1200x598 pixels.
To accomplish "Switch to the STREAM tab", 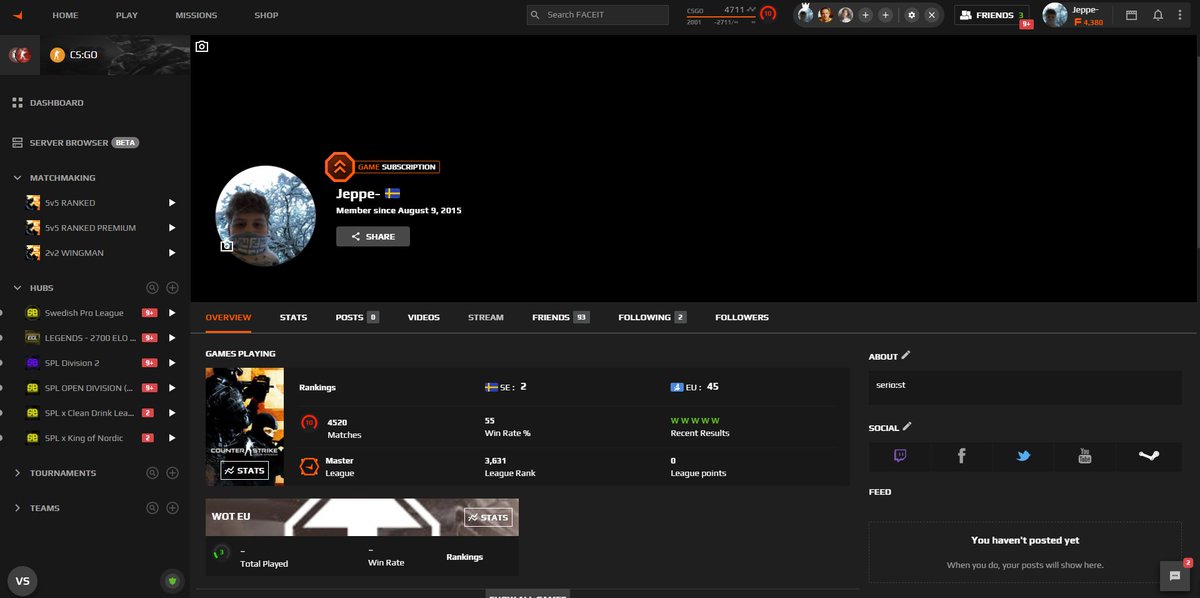I will (x=486, y=317).
